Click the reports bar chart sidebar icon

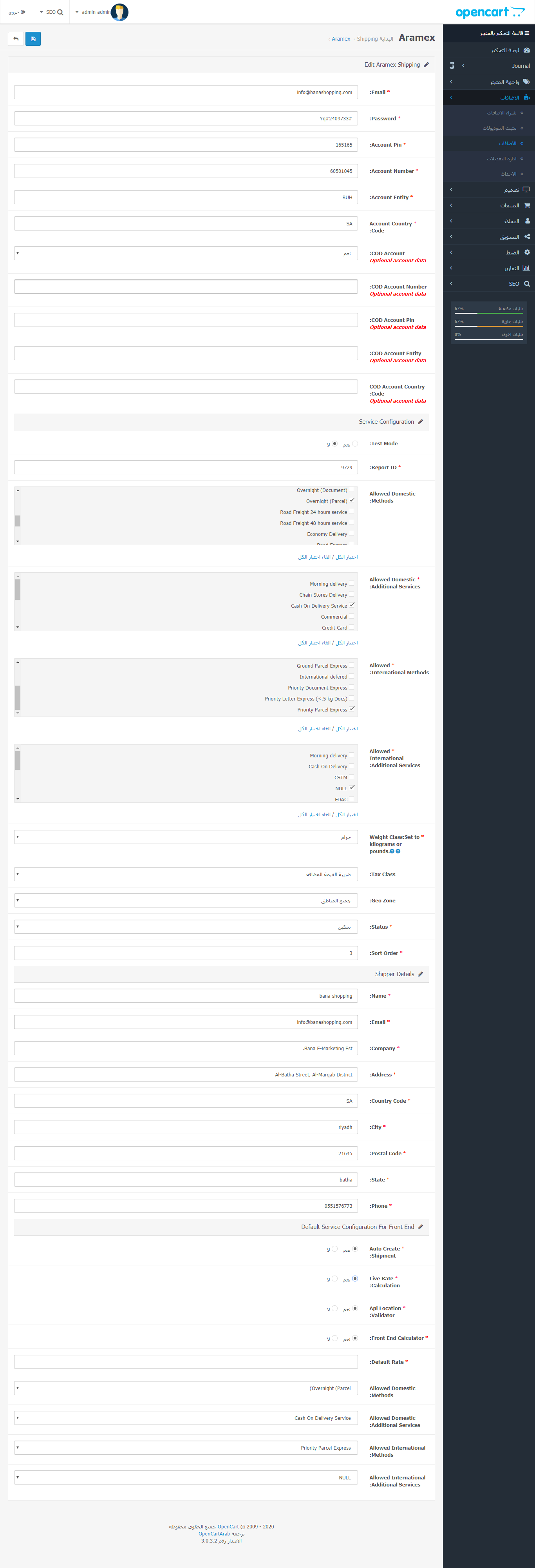(526, 268)
